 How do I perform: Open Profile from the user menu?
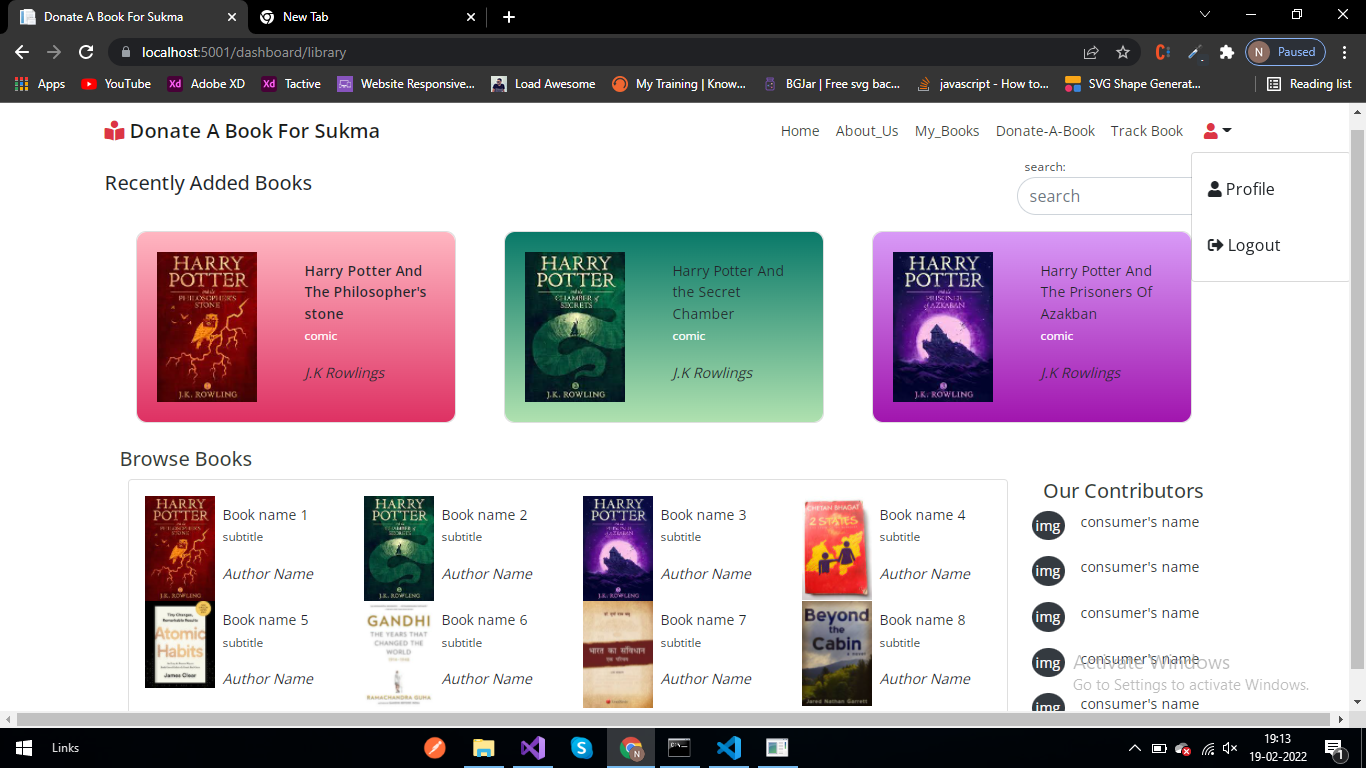pyautogui.click(x=1241, y=189)
